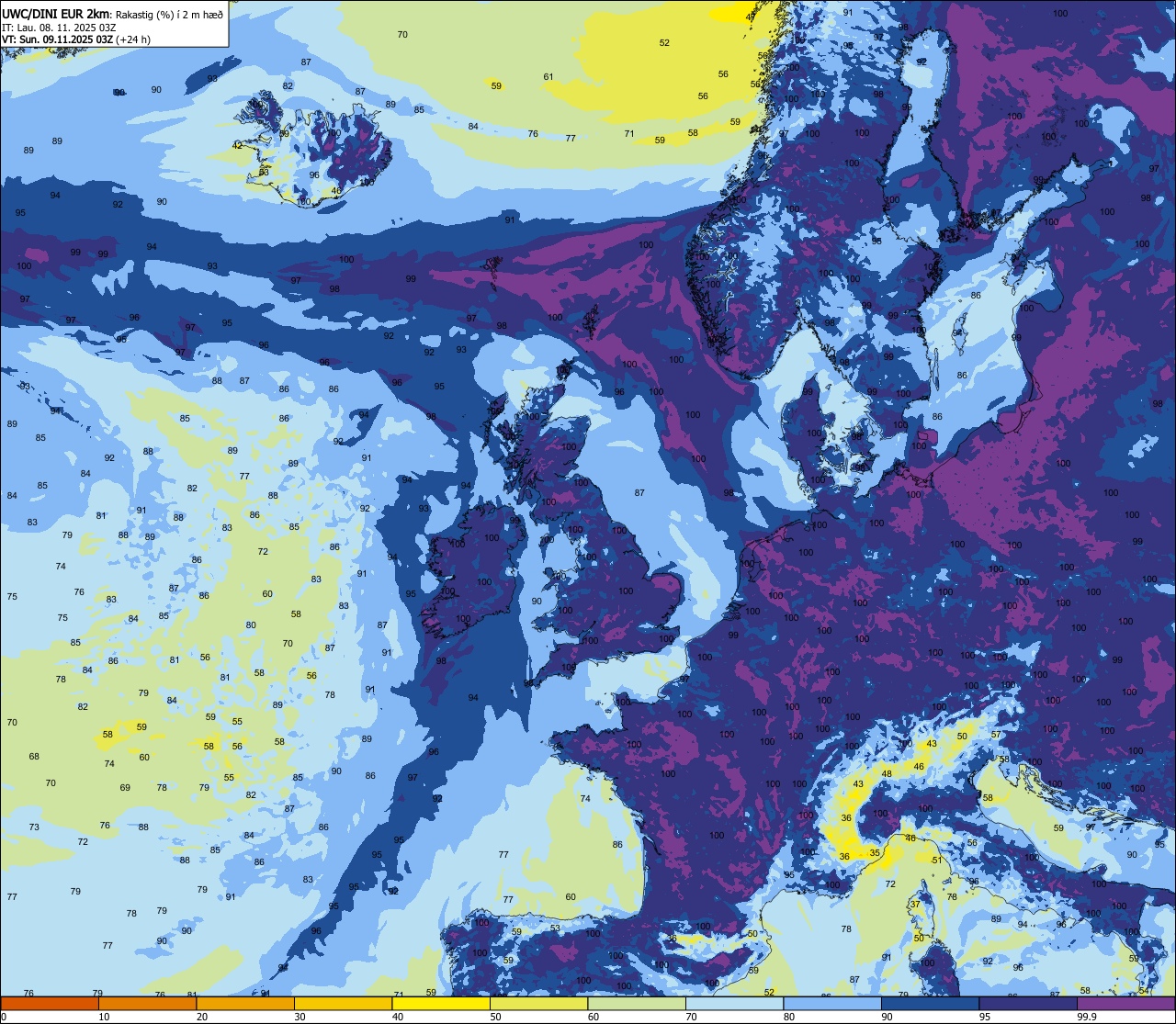
Task: Select the 90–95 medium blue legend swatch
Action: [x=930, y=1003]
